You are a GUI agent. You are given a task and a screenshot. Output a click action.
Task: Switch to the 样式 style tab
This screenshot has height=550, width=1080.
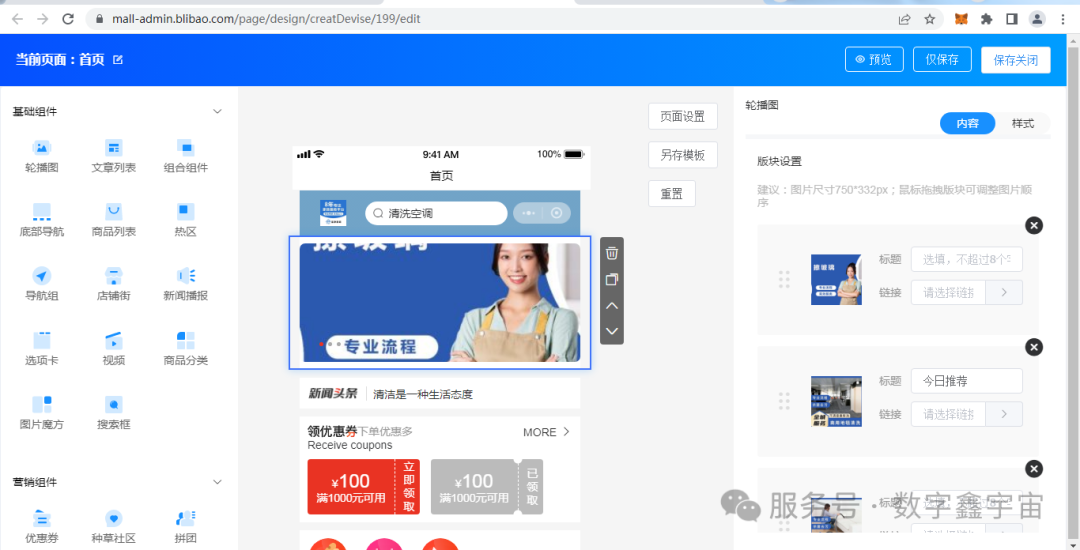[1023, 123]
